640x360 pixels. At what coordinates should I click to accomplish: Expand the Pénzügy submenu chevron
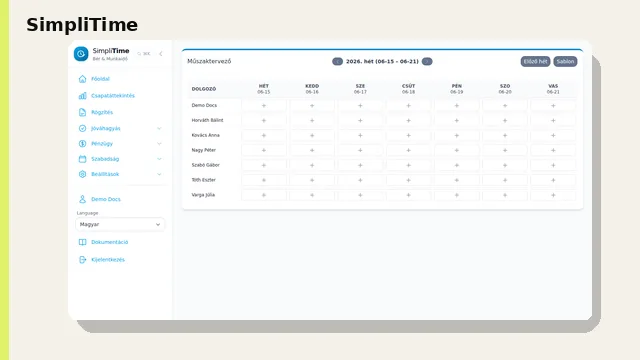(159, 144)
